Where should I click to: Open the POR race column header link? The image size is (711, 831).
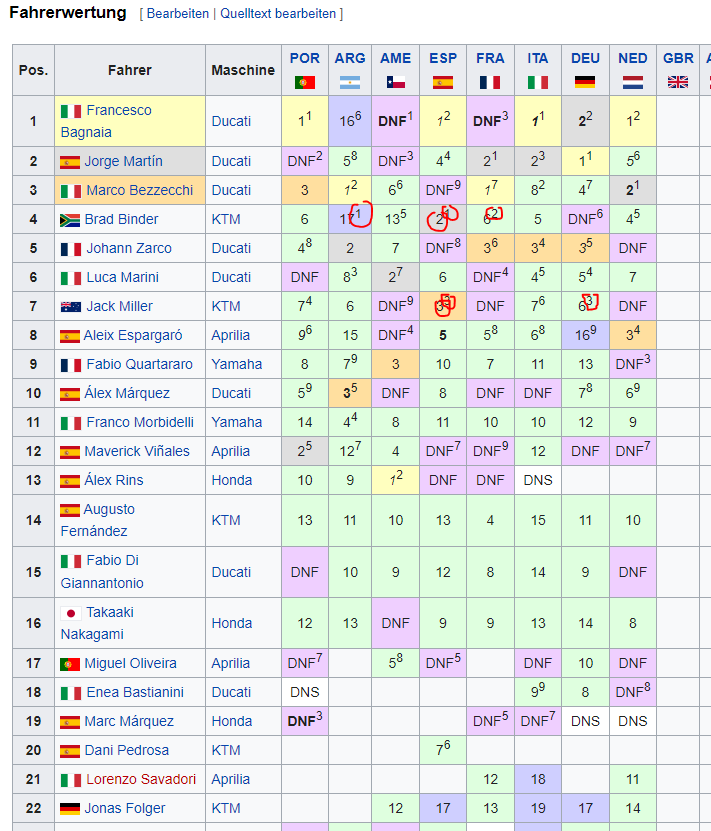tap(305, 58)
